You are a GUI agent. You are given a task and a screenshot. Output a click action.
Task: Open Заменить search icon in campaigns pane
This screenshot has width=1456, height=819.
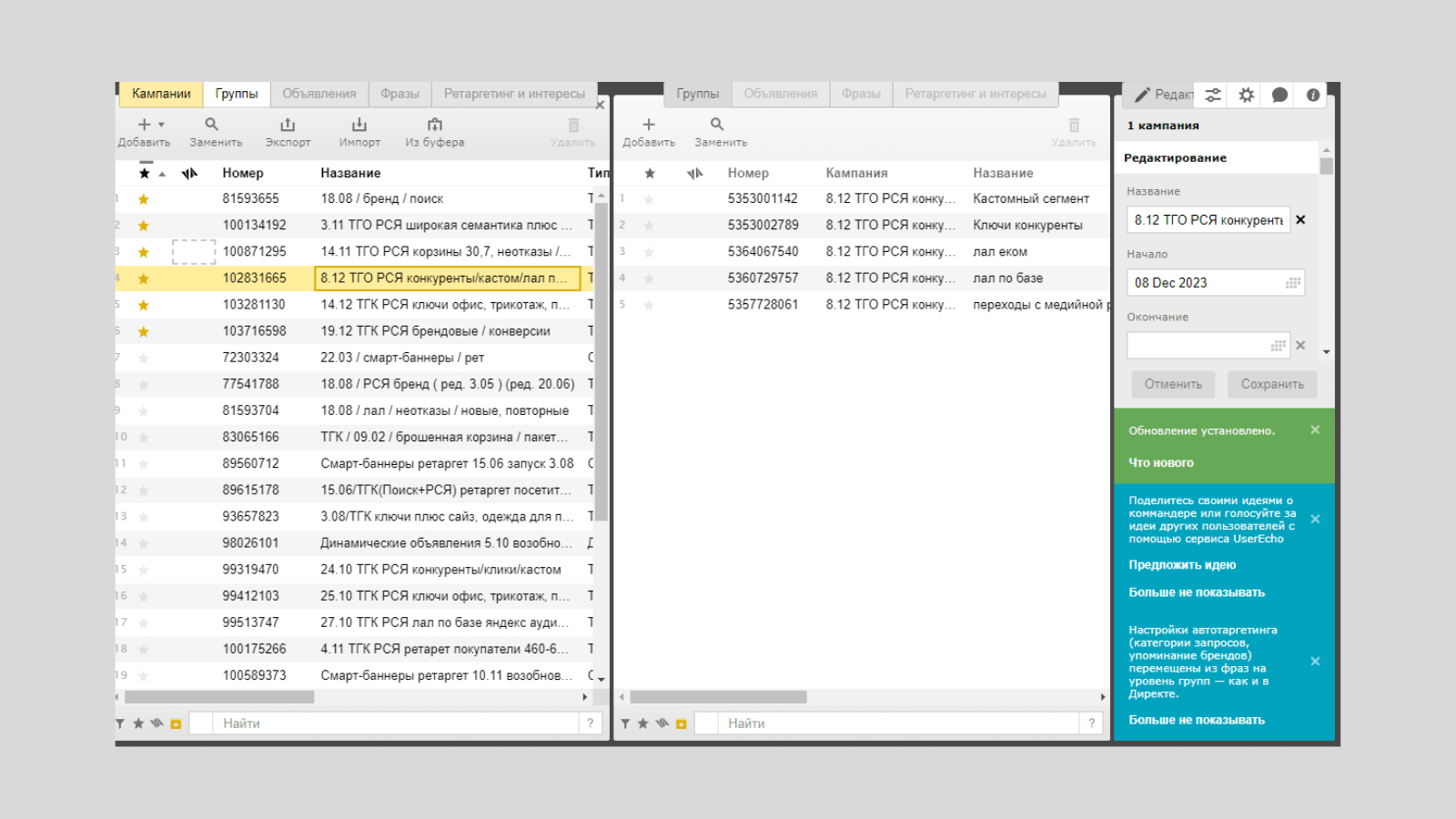[211, 125]
